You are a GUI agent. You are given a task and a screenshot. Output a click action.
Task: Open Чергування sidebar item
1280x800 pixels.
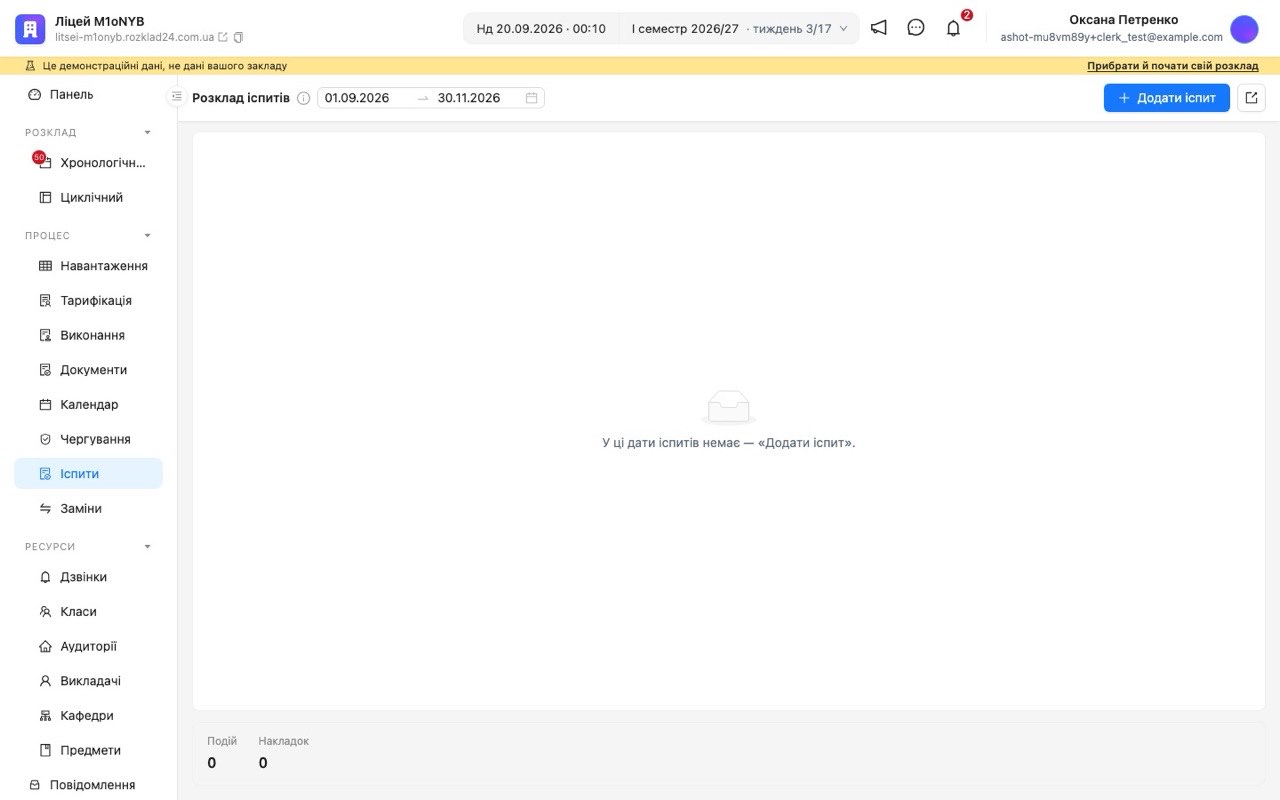pos(89,439)
